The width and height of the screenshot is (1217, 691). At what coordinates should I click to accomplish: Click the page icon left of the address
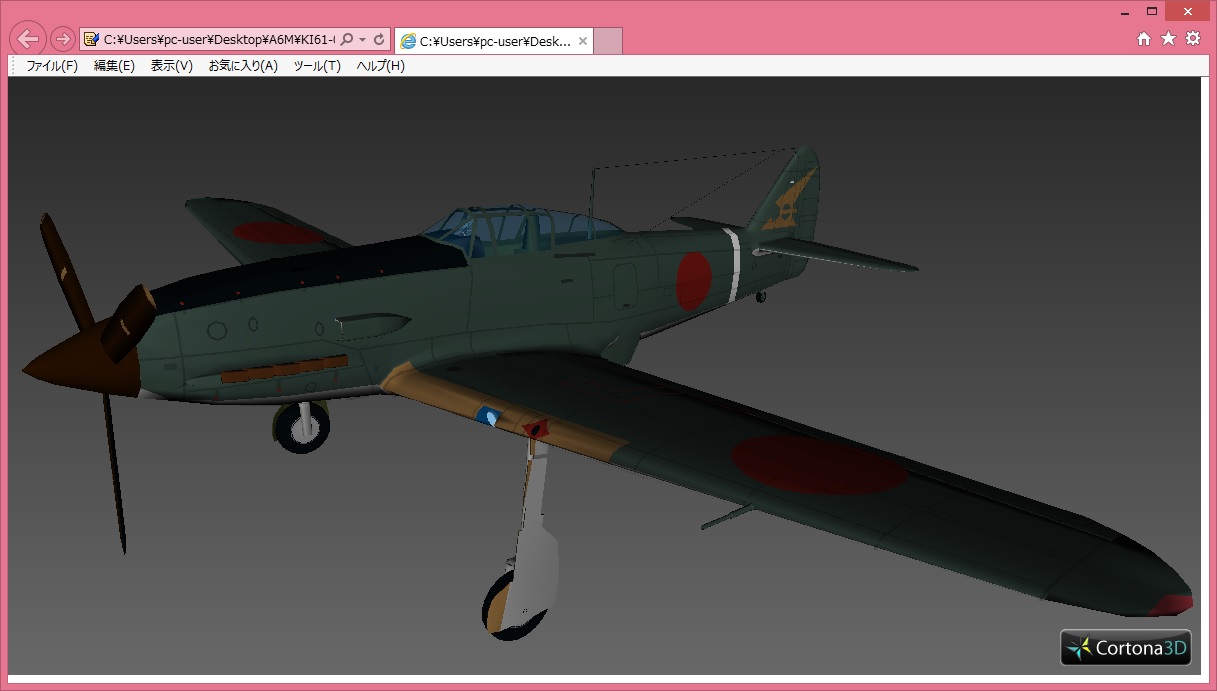92,40
